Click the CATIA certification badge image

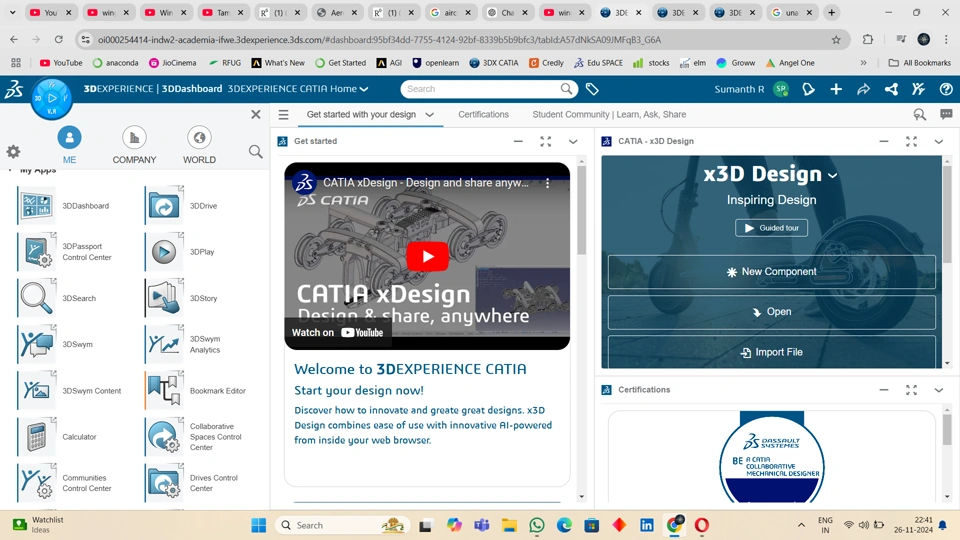click(x=772, y=457)
